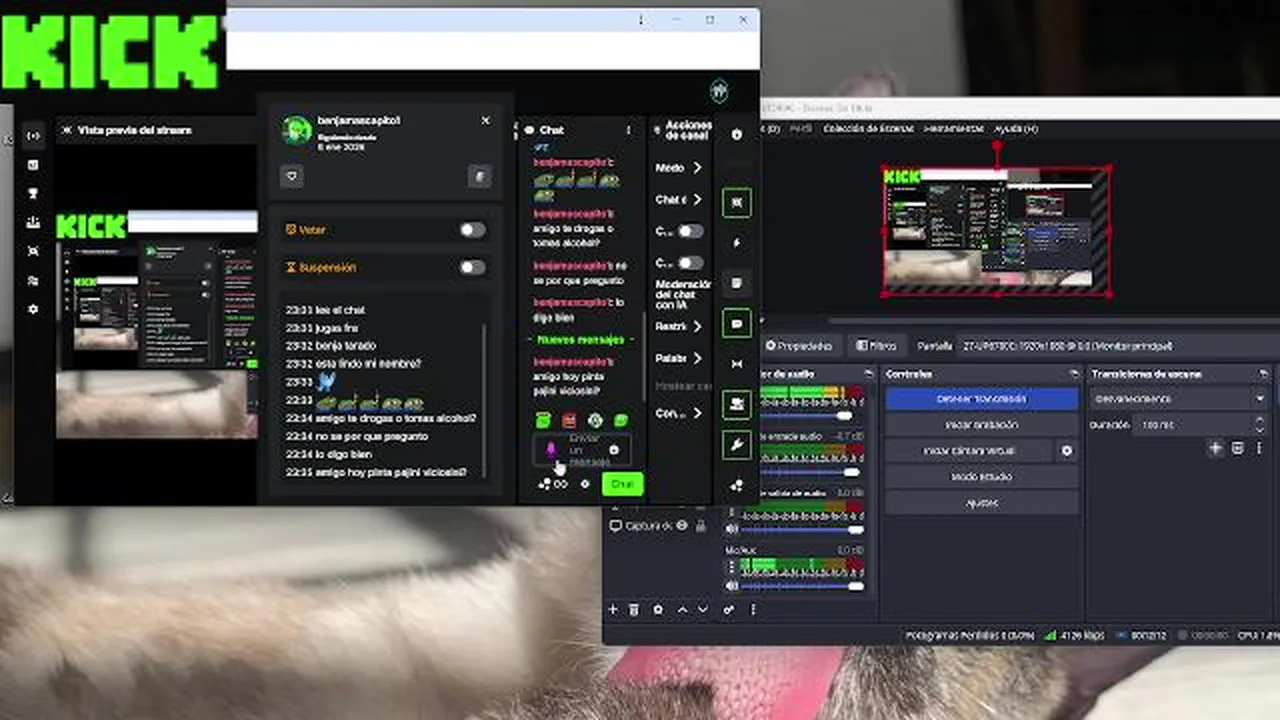Viewport: 1280px width, 720px height.
Task: Click the green Chat send button
Action: (x=622, y=484)
